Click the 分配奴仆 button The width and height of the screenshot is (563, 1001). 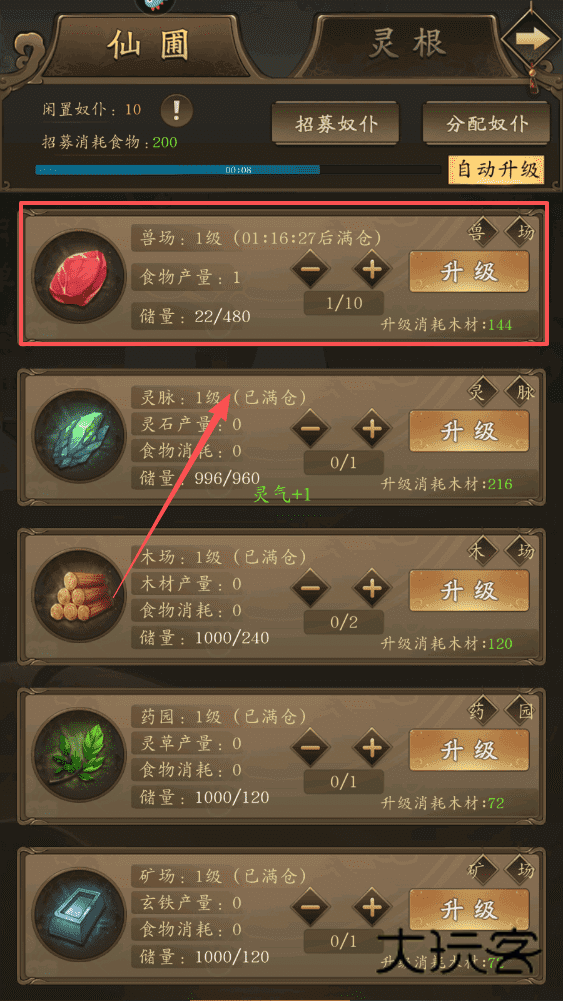click(x=486, y=123)
